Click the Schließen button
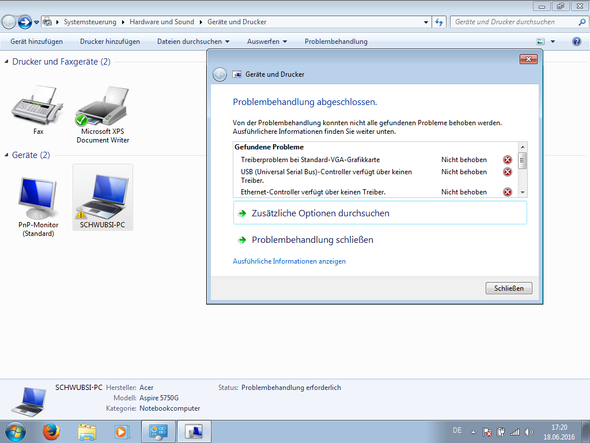The height and width of the screenshot is (443, 590). tap(509, 288)
